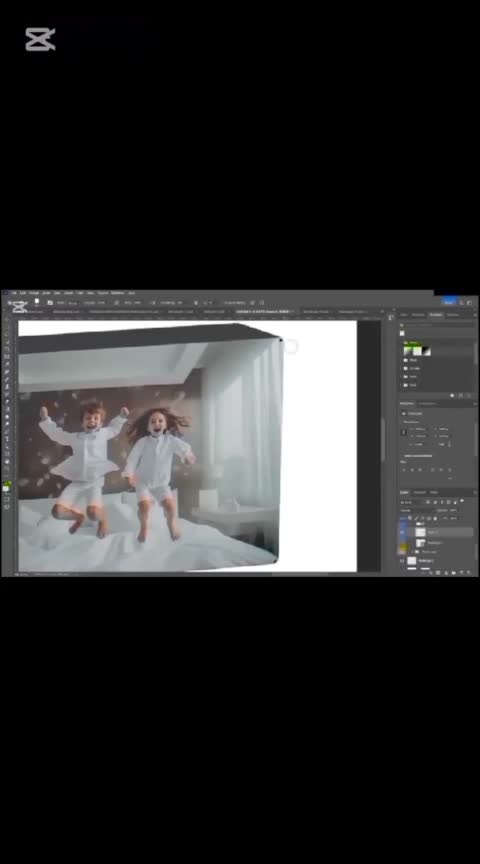Create new gradient group folder icon

452,396
